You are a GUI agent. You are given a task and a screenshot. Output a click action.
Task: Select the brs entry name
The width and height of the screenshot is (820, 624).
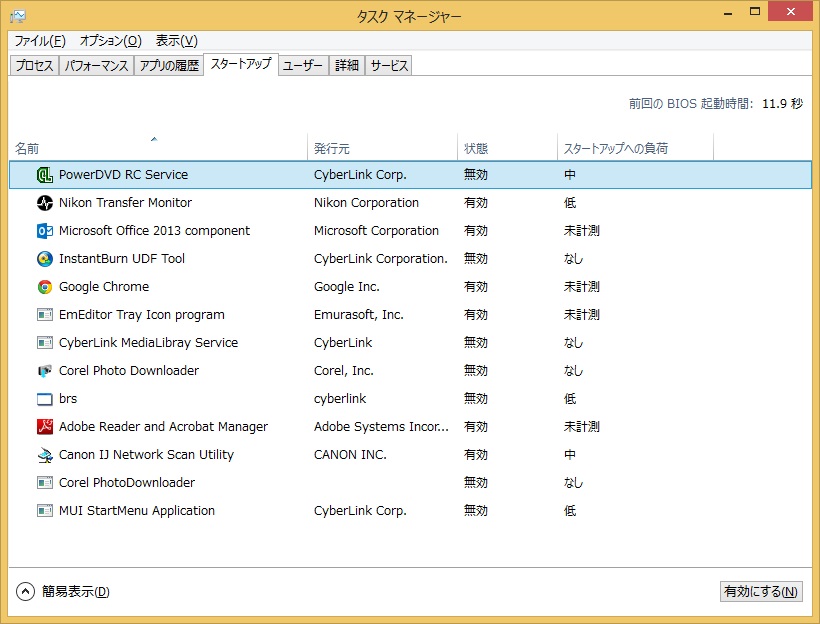(68, 399)
